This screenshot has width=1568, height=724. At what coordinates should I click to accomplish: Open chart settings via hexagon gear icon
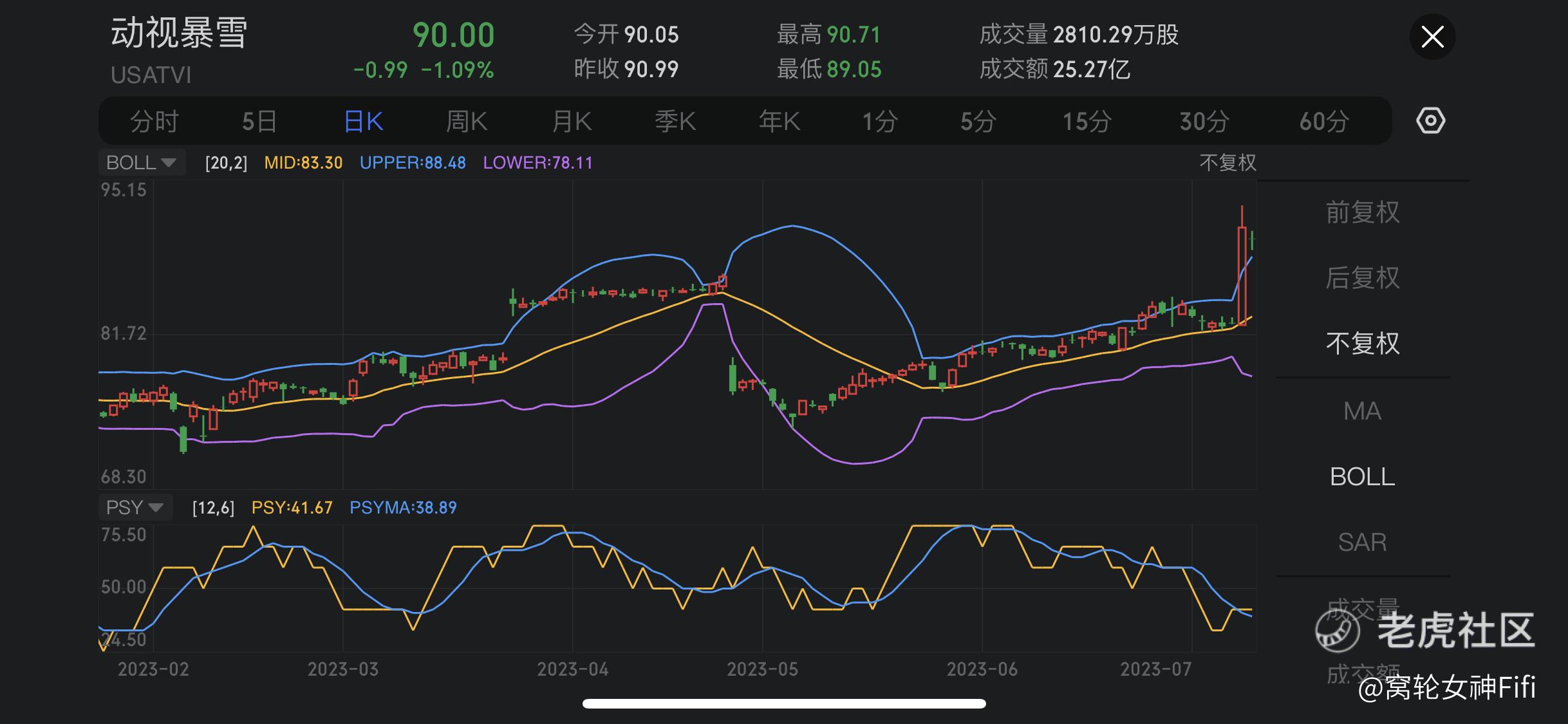[x=1430, y=121]
